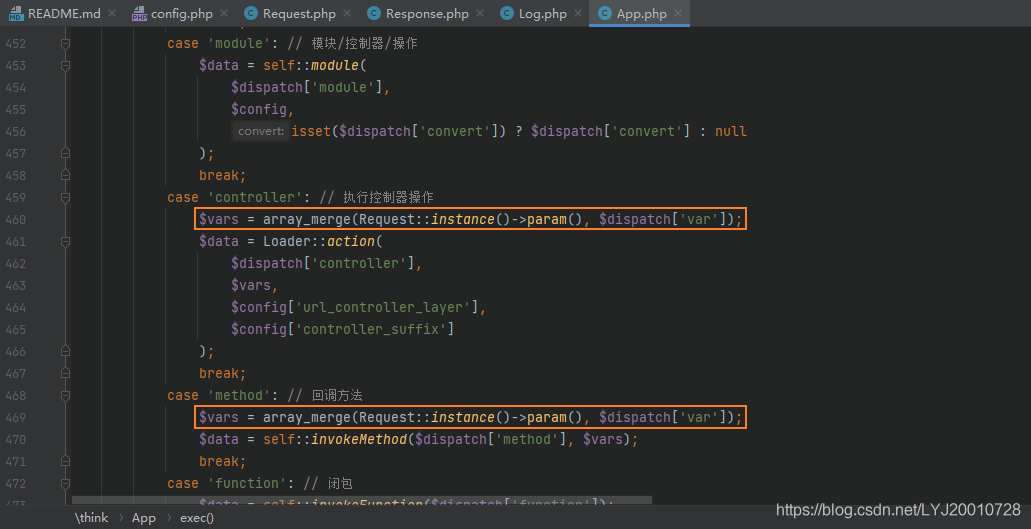This screenshot has height=529, width=1031.
Task: Click the horizontal scrollbar under the code
Action: coord(362,500)
